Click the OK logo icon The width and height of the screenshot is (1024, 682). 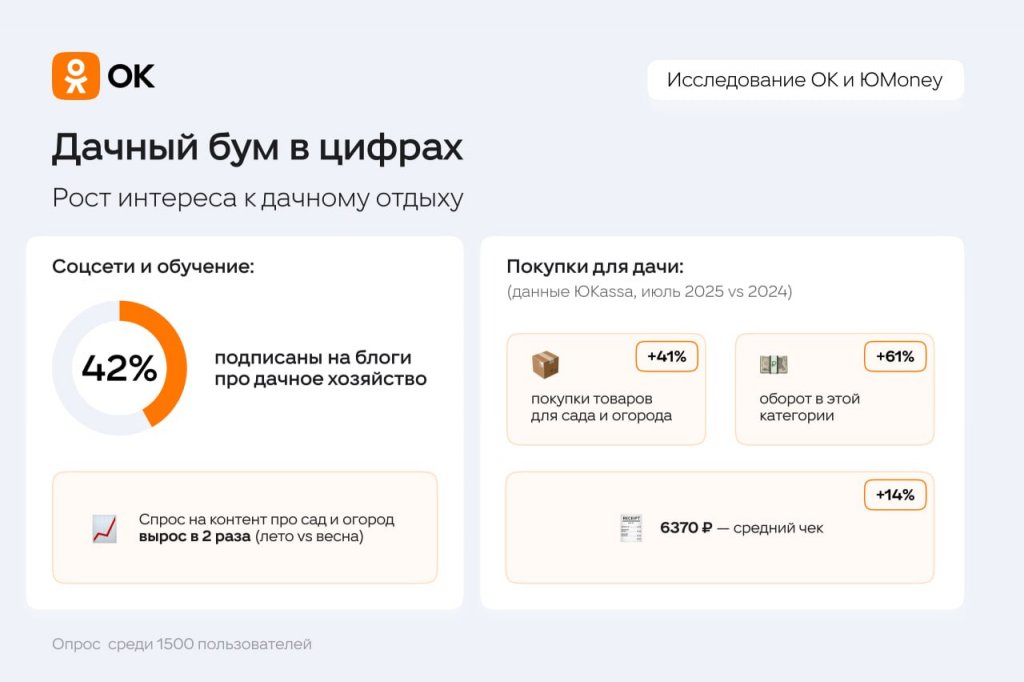[x=77, y=73]
